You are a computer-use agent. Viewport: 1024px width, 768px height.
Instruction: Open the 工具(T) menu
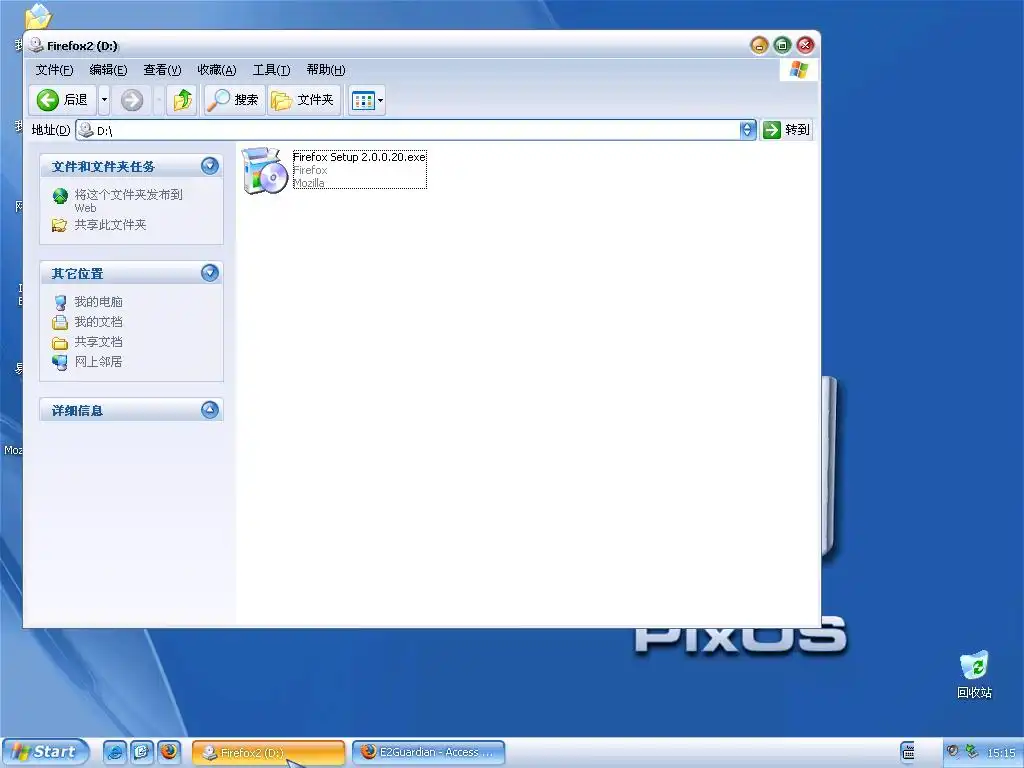point(271,70)
